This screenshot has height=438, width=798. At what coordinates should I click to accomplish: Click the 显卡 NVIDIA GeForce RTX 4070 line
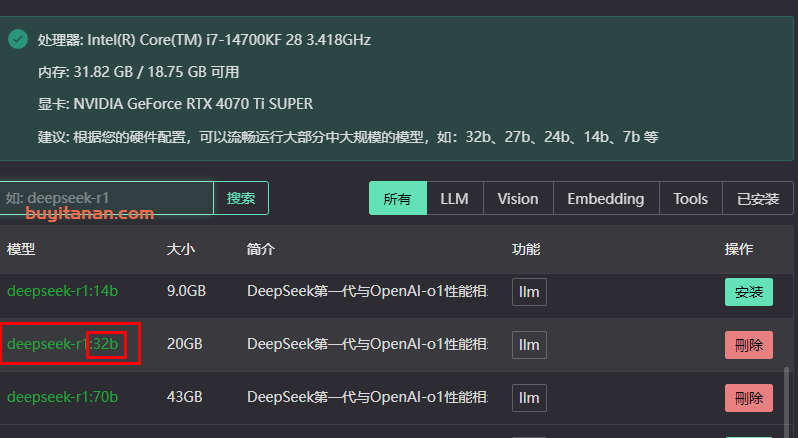(x=175, y=104)
